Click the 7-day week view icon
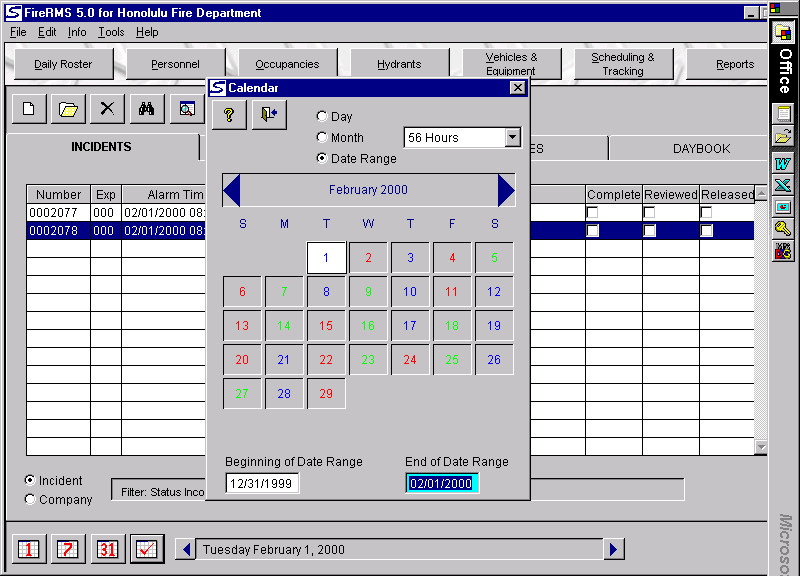The image size is (800, 576). point(68,549)
